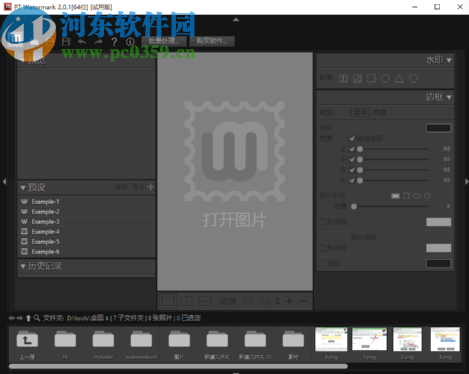Click 打开图片 to open an image
469x374 pixels.
tap(235, 220)
